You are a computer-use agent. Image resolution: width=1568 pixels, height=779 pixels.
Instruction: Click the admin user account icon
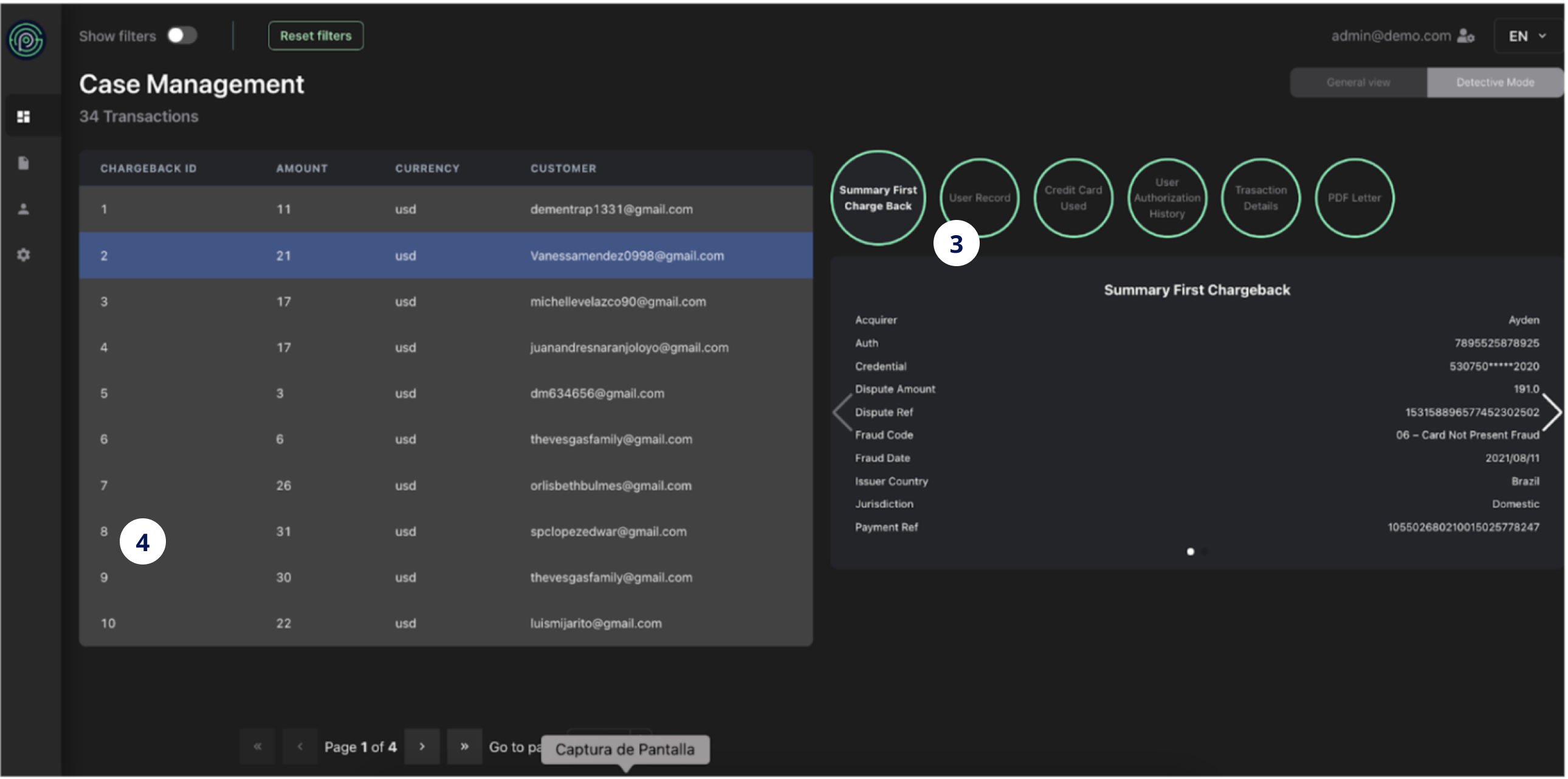pos(1466,36)
